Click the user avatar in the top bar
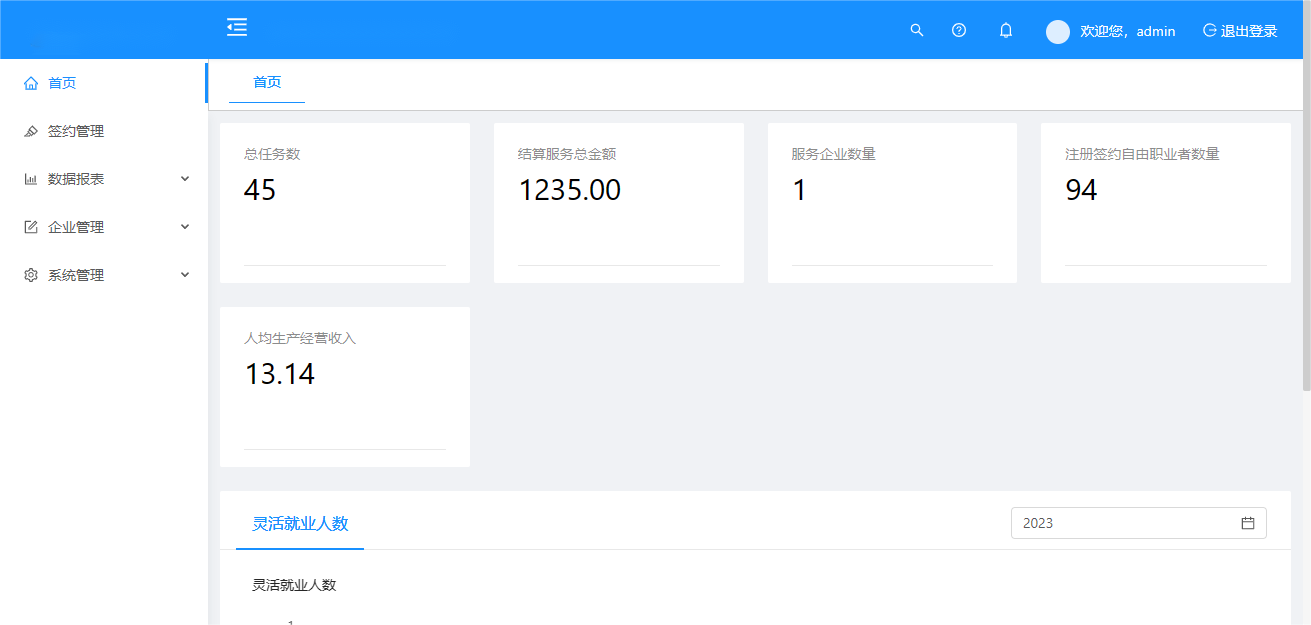 (1057, 31)
